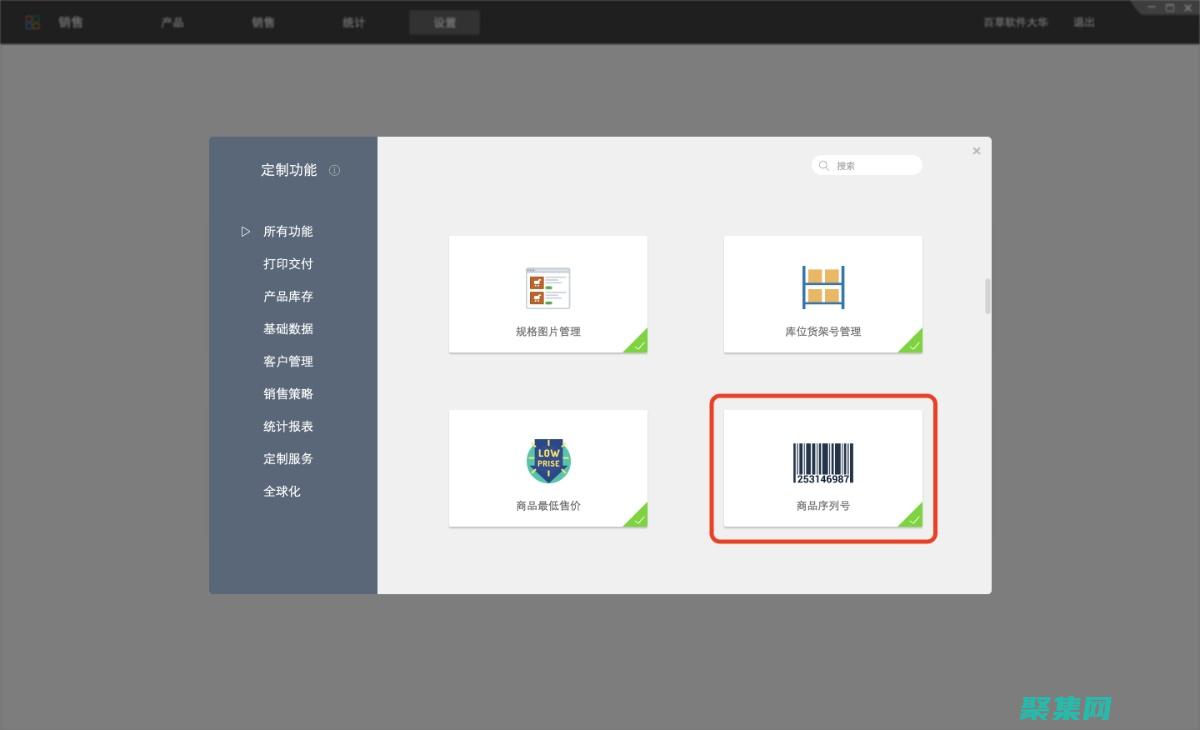Click the app logo in the title bar
The width and height of the screenshot is (1200, 730).
30,21
